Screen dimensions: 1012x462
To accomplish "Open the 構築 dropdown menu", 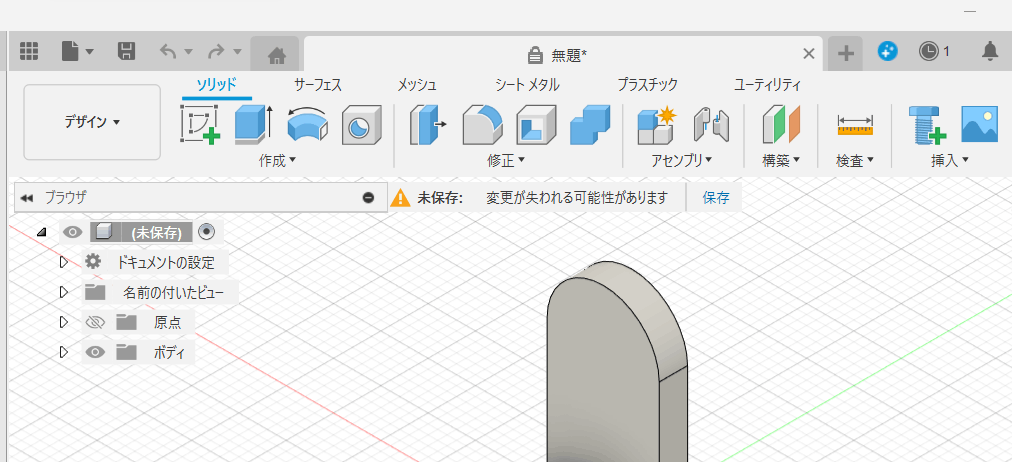I will (781, 161).
